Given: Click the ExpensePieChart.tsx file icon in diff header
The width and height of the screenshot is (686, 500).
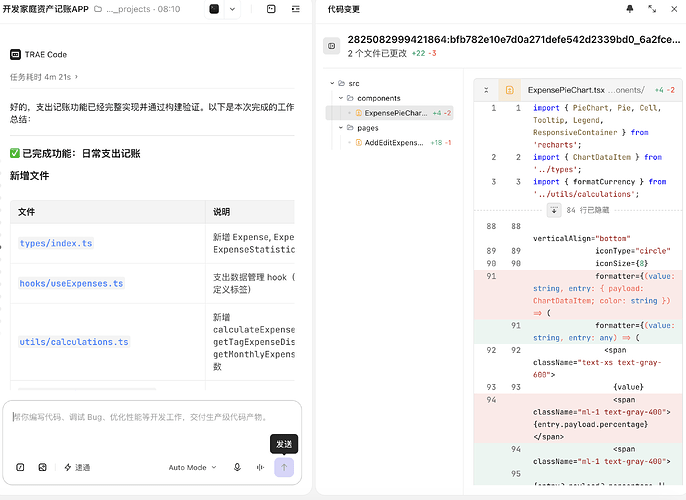Looking at the screenshot, I should pos(510,90).
